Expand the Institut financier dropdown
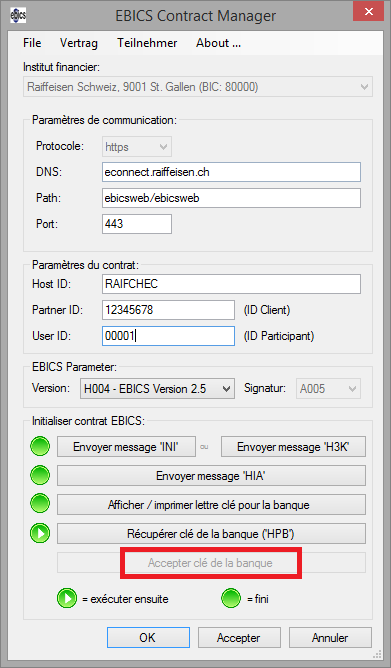 (x=364, y=87)
